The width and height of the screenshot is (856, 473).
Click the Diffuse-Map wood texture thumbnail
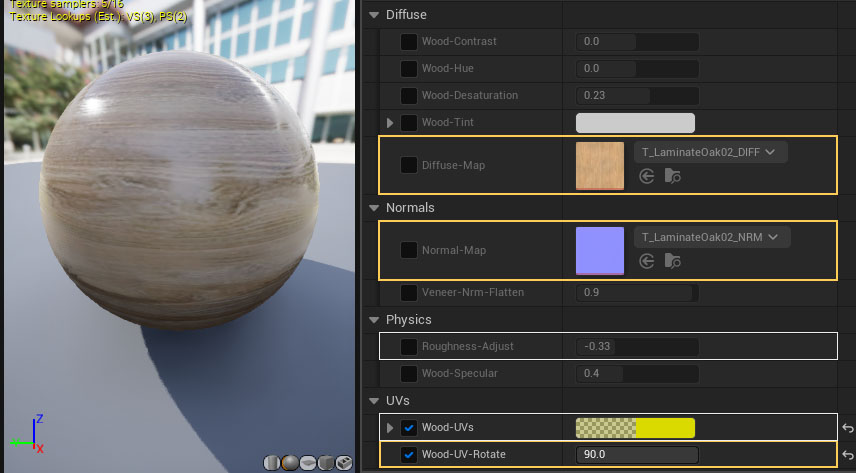click(x=600, y=166)
